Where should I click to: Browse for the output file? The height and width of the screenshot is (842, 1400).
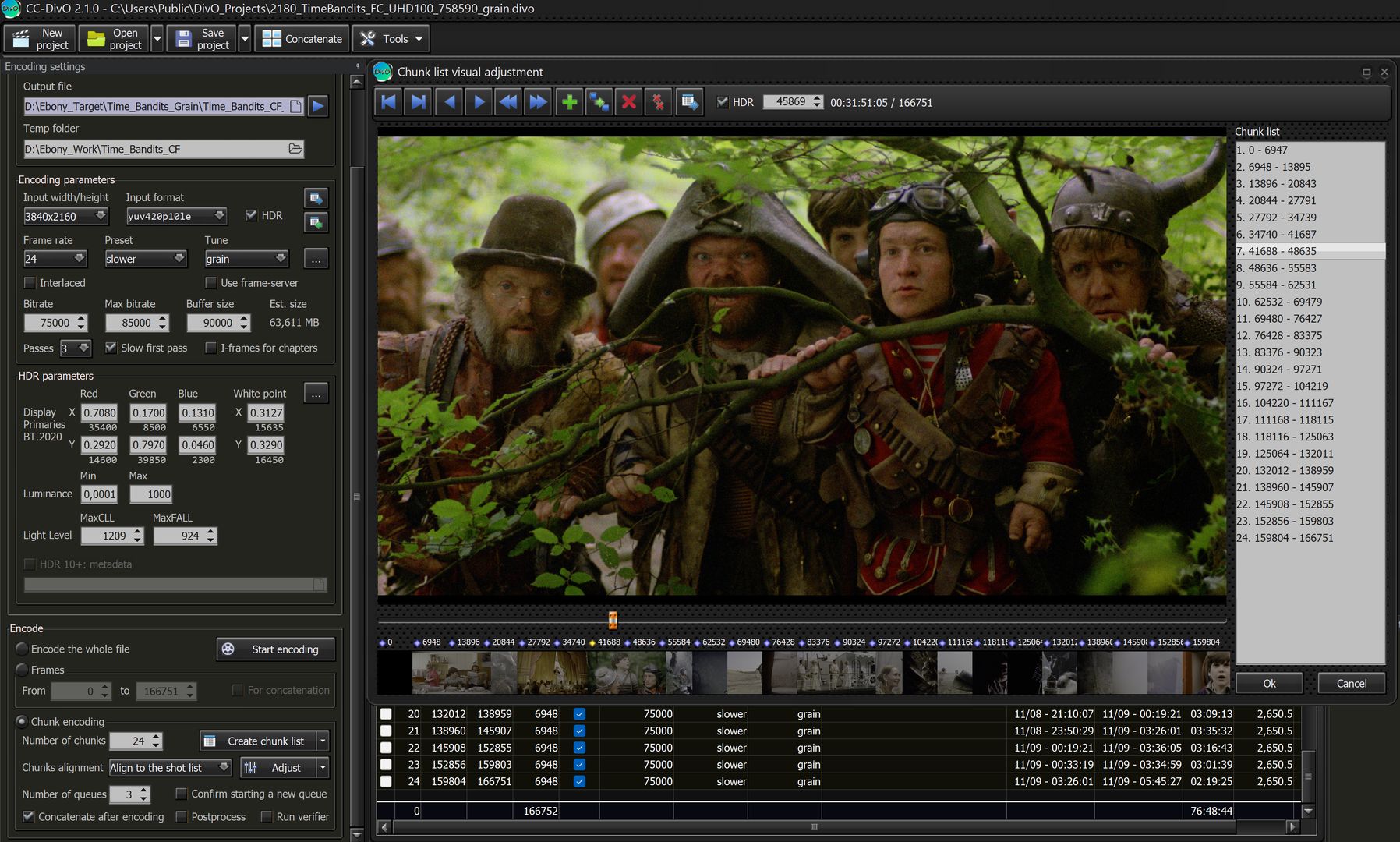tap(296, 106)
